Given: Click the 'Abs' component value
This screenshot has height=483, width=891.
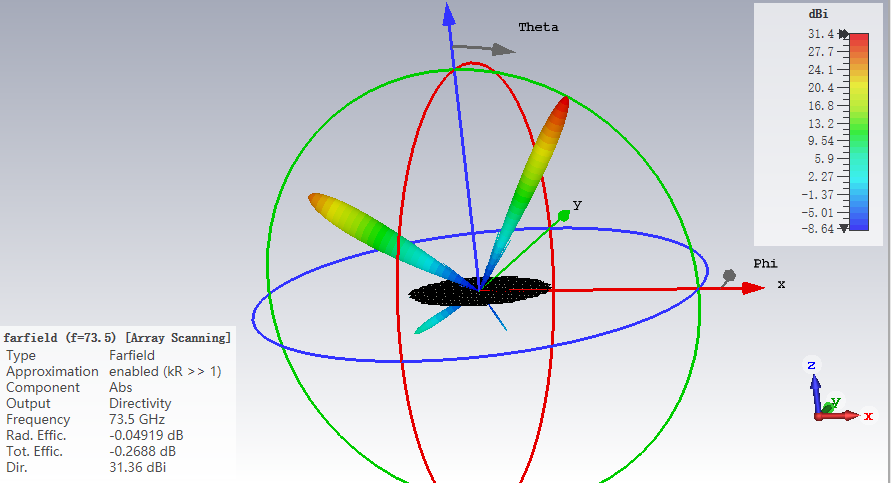Looking at the screenshot, I should (120, 387).
